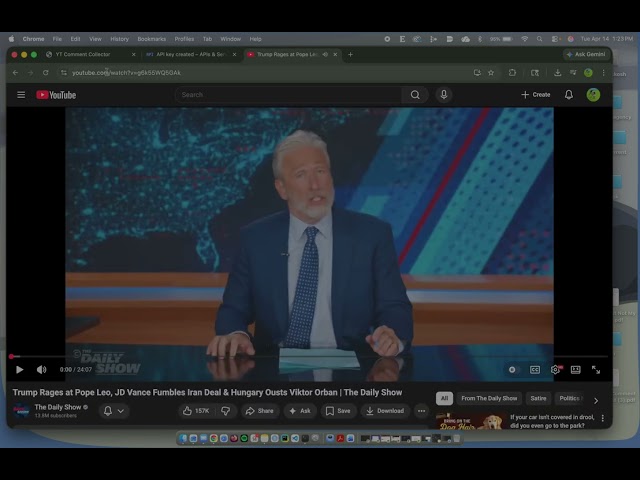Mute the Trump Rages tab audio
Image resolution: width=640 pixels, height=480 pixels.
click(325, 54)
